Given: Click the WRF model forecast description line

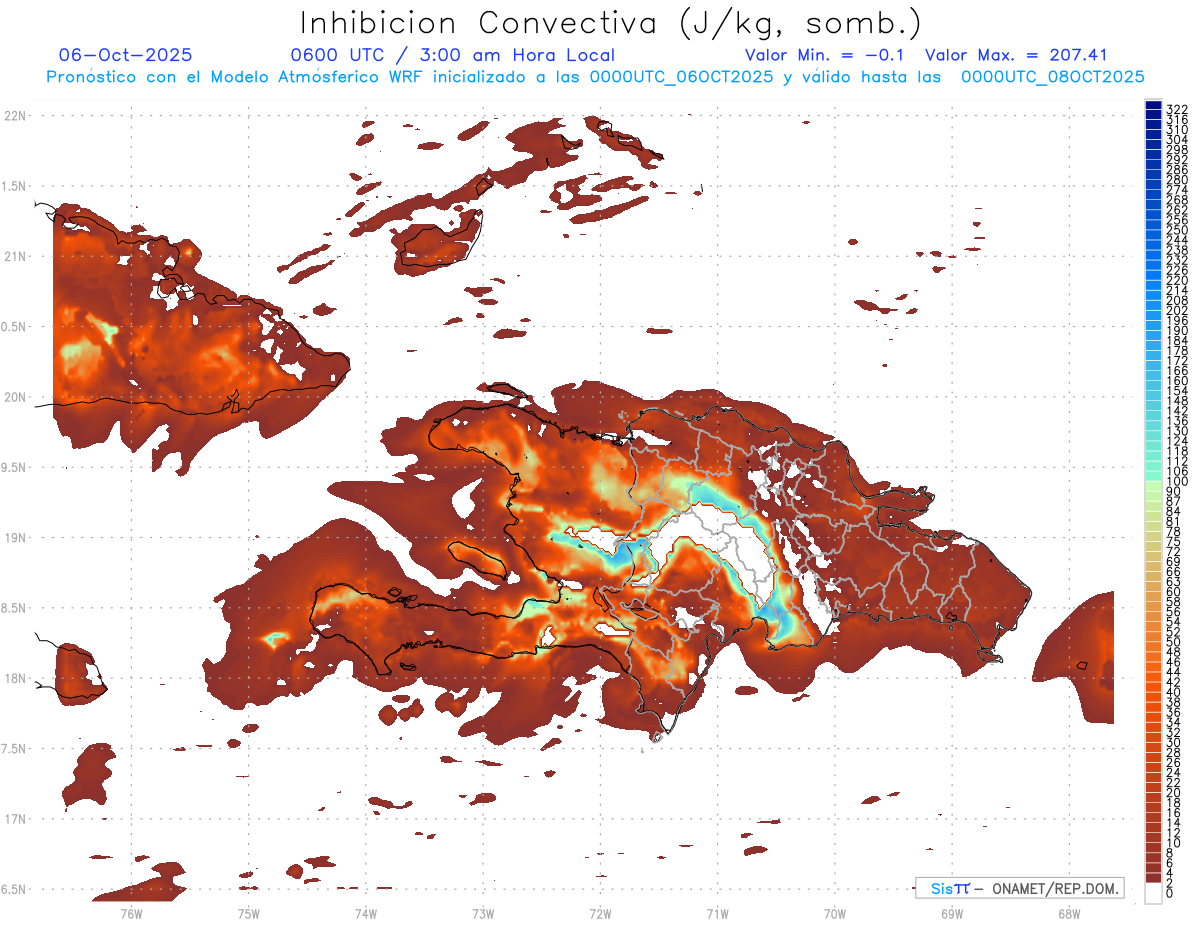Looking at the screenshot, I should (595, 76).
